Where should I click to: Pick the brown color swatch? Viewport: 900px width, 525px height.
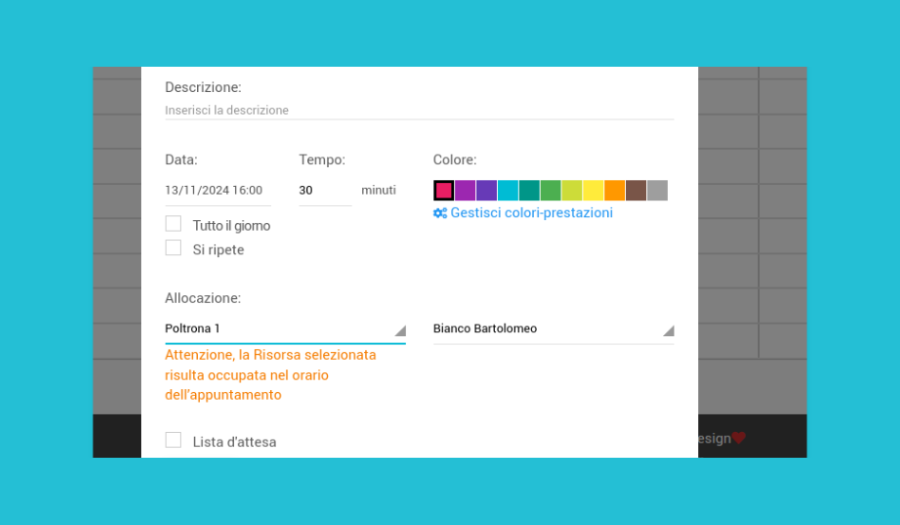tap(636, 190)
